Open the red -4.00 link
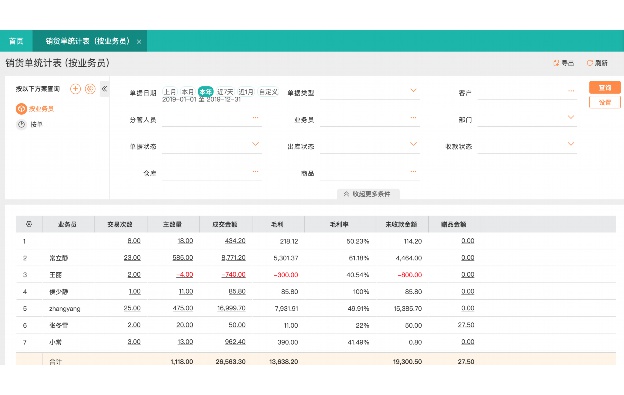Screen dimensions: 624x395 pos(185,274)
